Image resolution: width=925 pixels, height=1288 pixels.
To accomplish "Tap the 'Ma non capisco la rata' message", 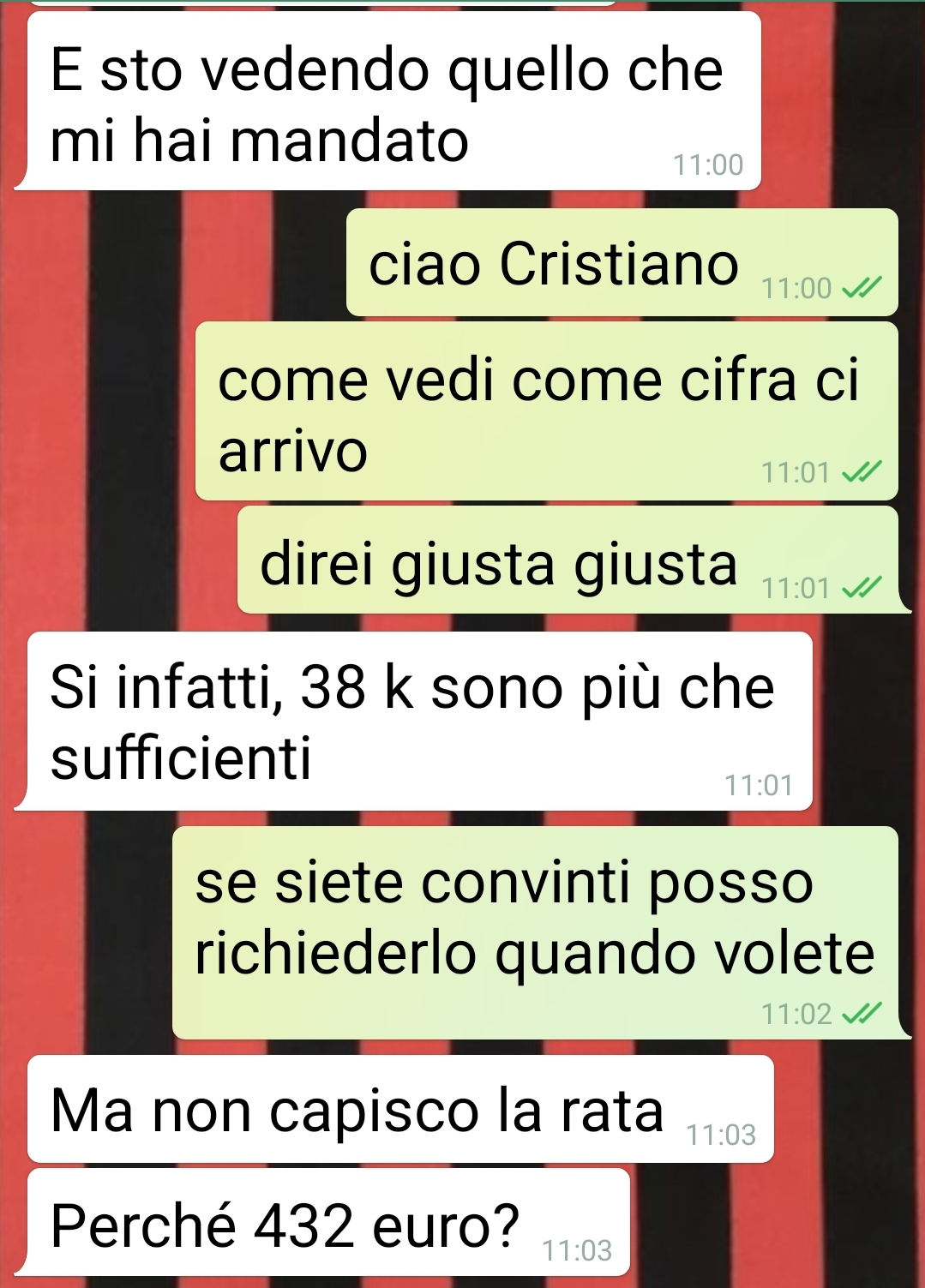I will (x=400, y=1110).
